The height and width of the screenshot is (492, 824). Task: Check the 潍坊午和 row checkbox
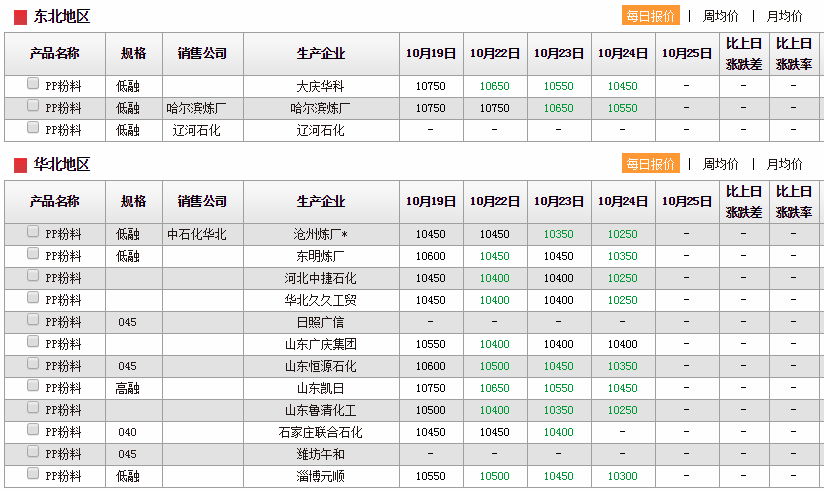(33, 452)
